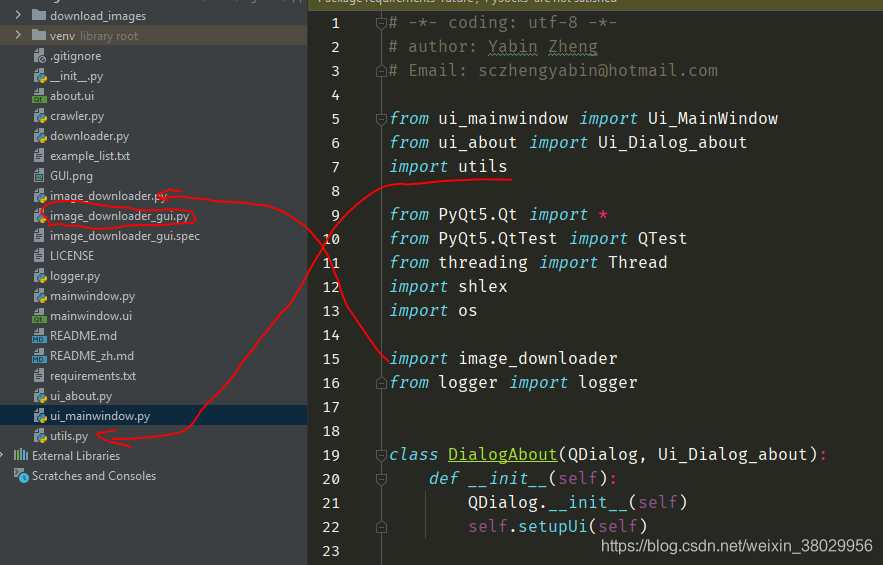Image resolution: width=883 pixels, height=565 pixels.
Task: Click line number 17 in the gutter
Action: [x=331, y=407]
